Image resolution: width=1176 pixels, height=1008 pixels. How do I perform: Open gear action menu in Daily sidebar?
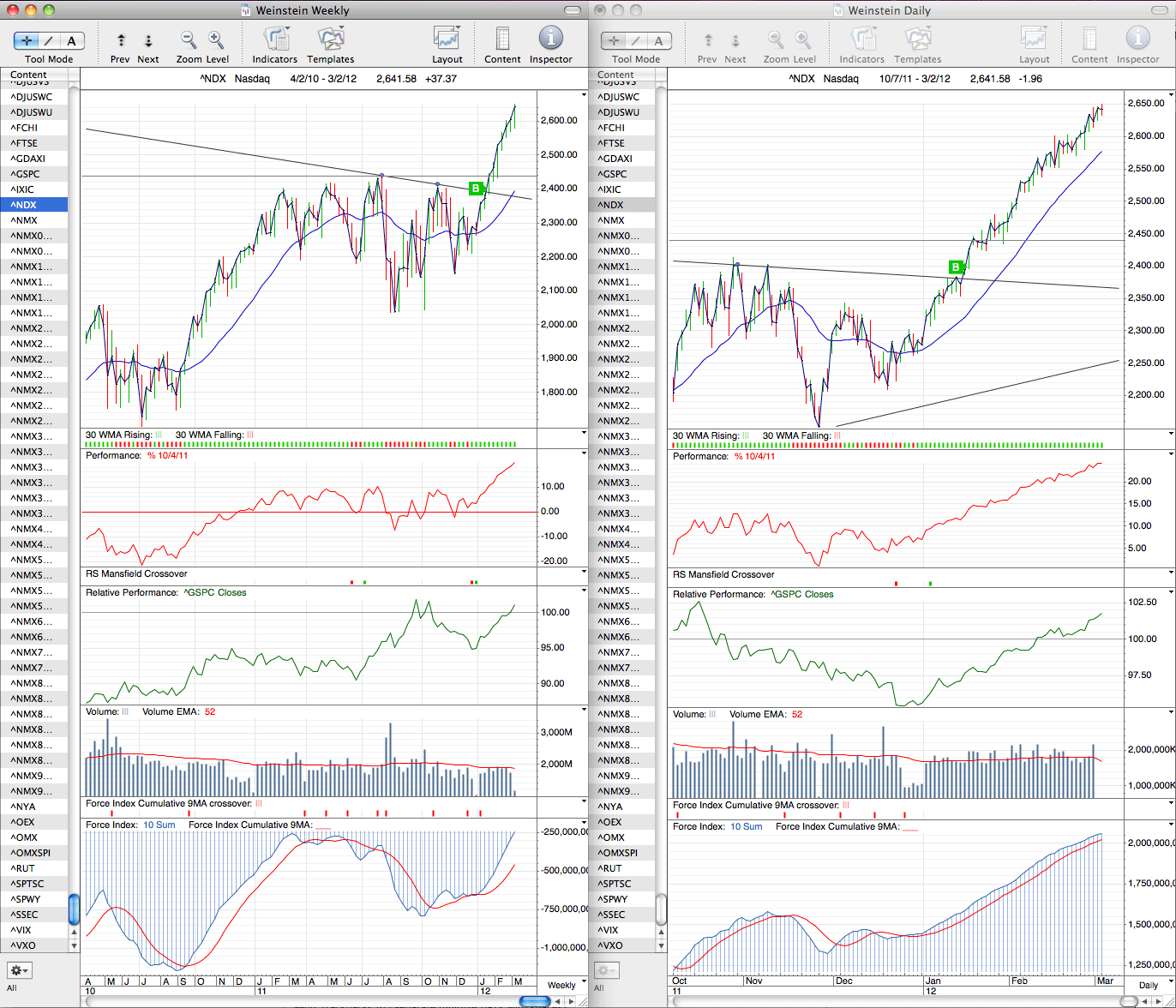pyautogui.click(x=606, y=970)
